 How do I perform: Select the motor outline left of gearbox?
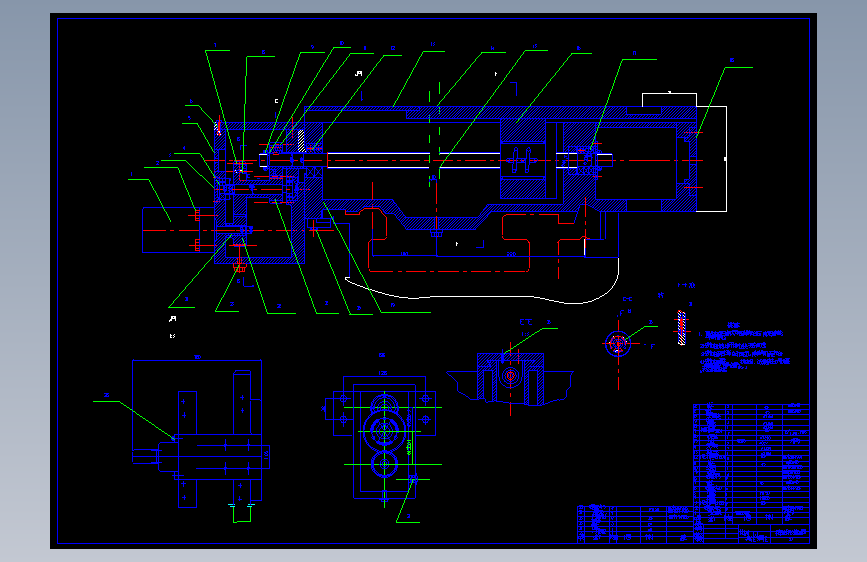tap(178, 230)
